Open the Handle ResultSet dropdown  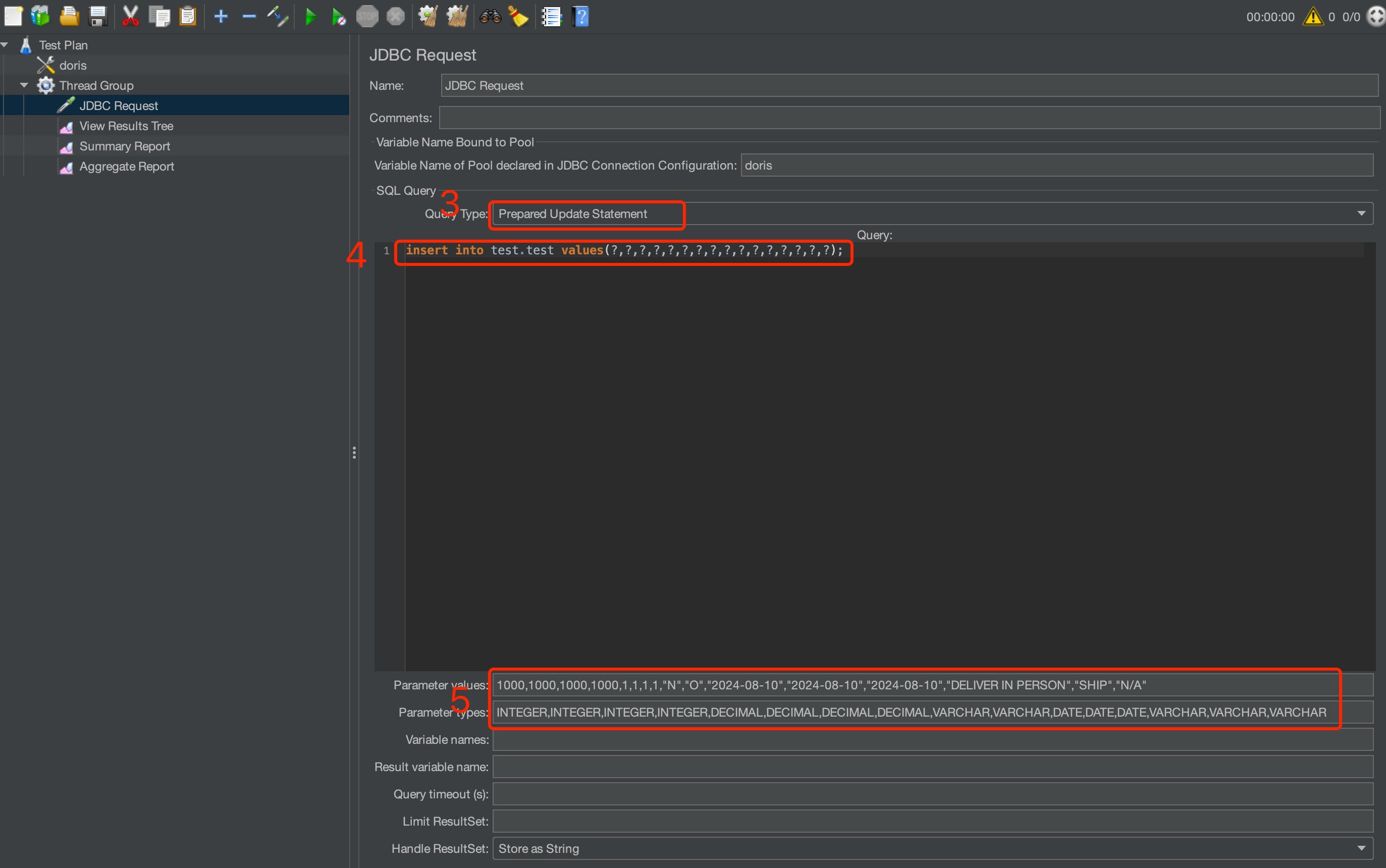1361,848
